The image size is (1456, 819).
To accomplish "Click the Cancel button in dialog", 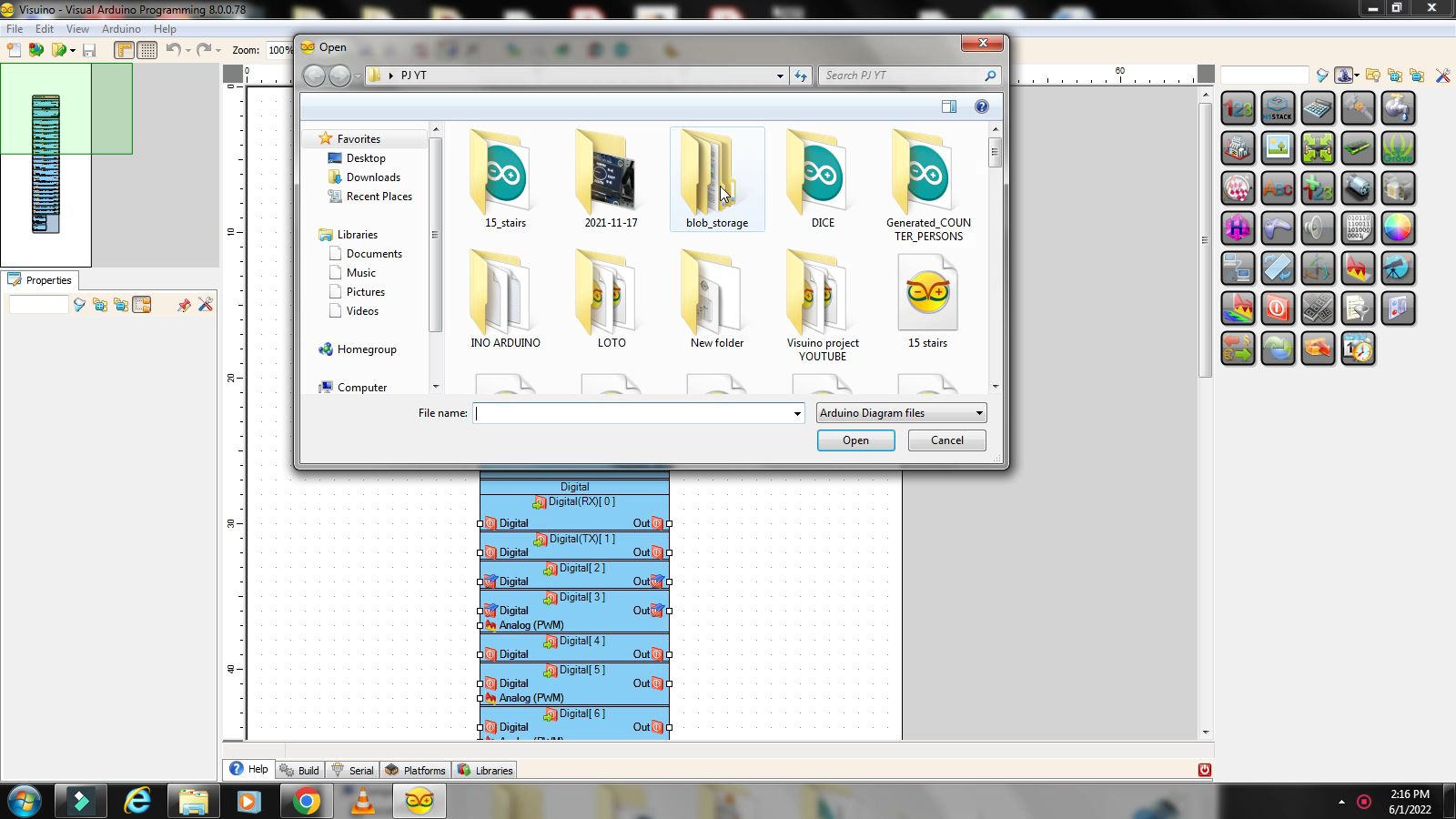I will (946, 440).
